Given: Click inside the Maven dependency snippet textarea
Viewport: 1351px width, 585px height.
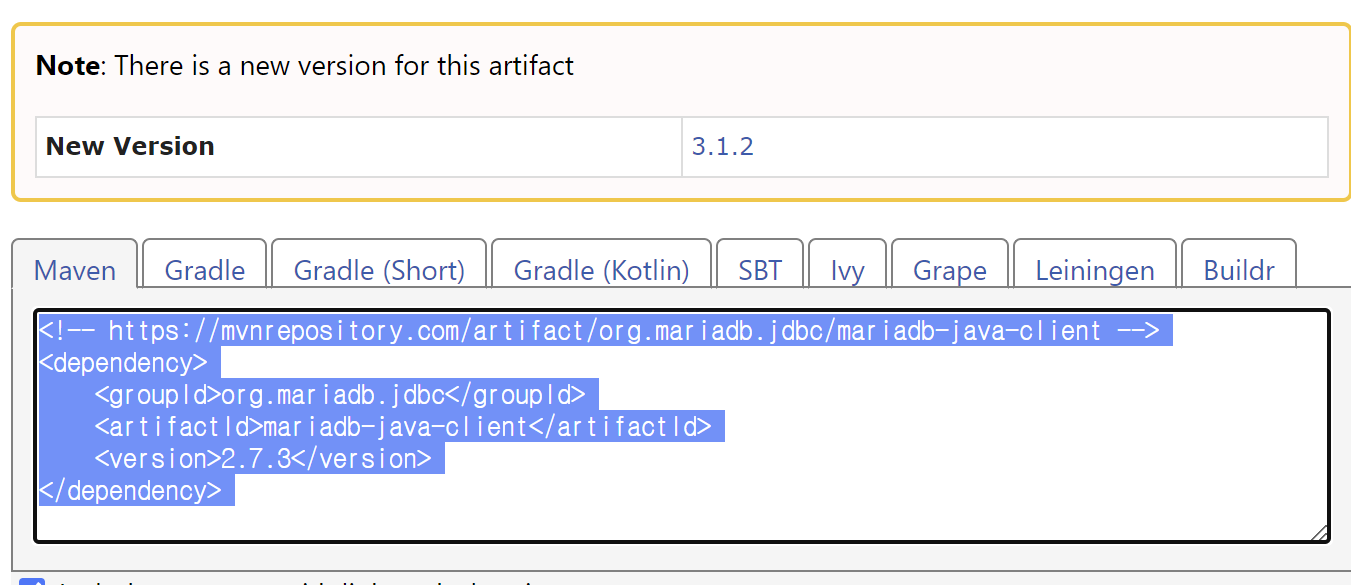Looking at the screenshot, I should 682,426.
